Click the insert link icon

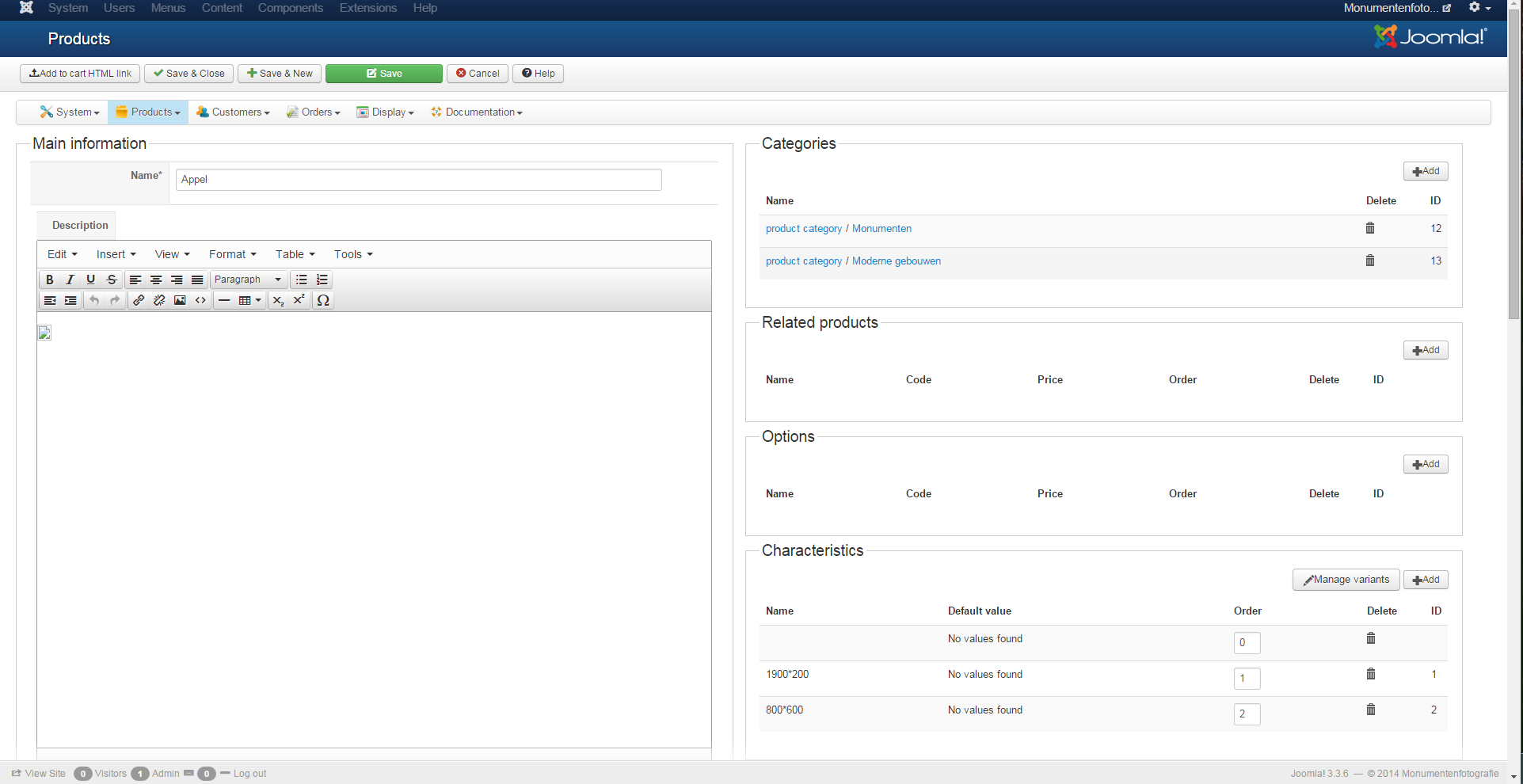(x=139, y=300)
